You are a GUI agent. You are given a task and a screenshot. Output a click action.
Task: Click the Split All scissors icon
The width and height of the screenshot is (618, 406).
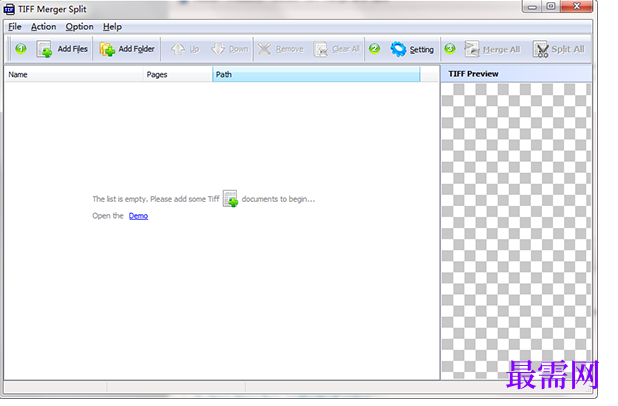click(541, 49)
